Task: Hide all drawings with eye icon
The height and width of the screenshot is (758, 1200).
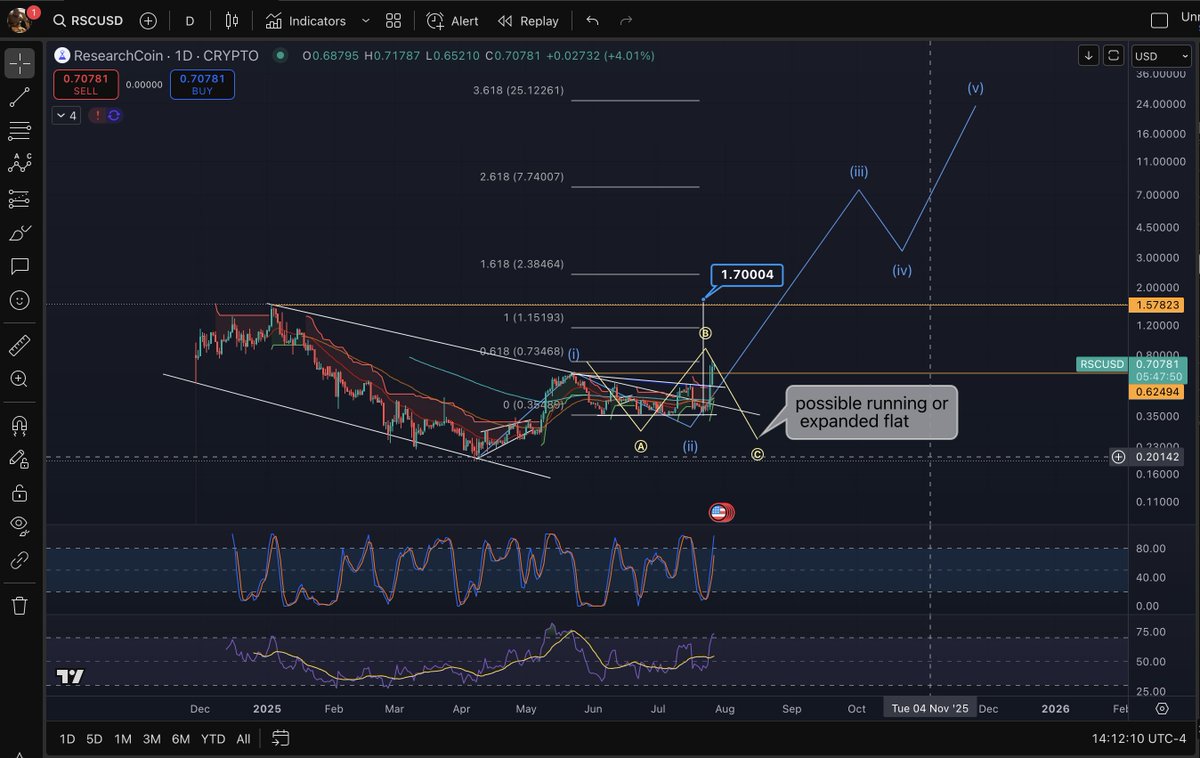Action: coord(20,526)
